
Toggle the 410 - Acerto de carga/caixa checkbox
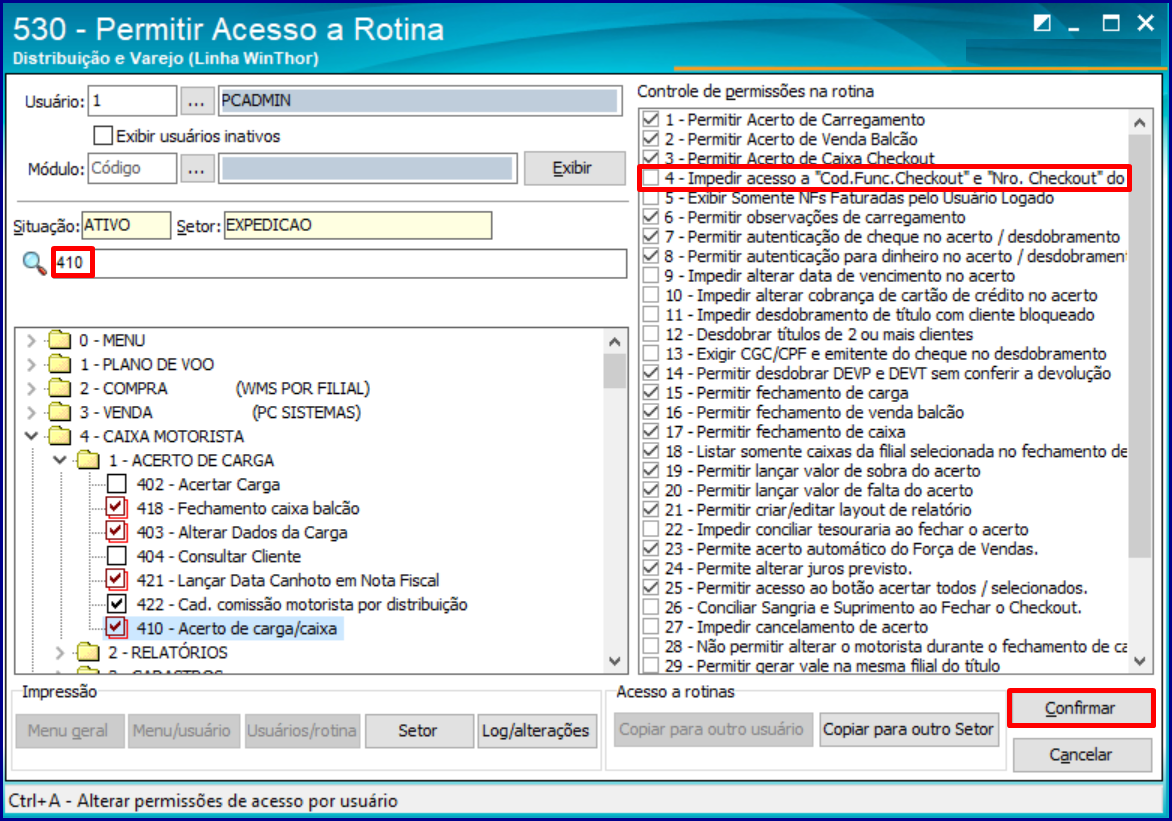click(117, 628)
